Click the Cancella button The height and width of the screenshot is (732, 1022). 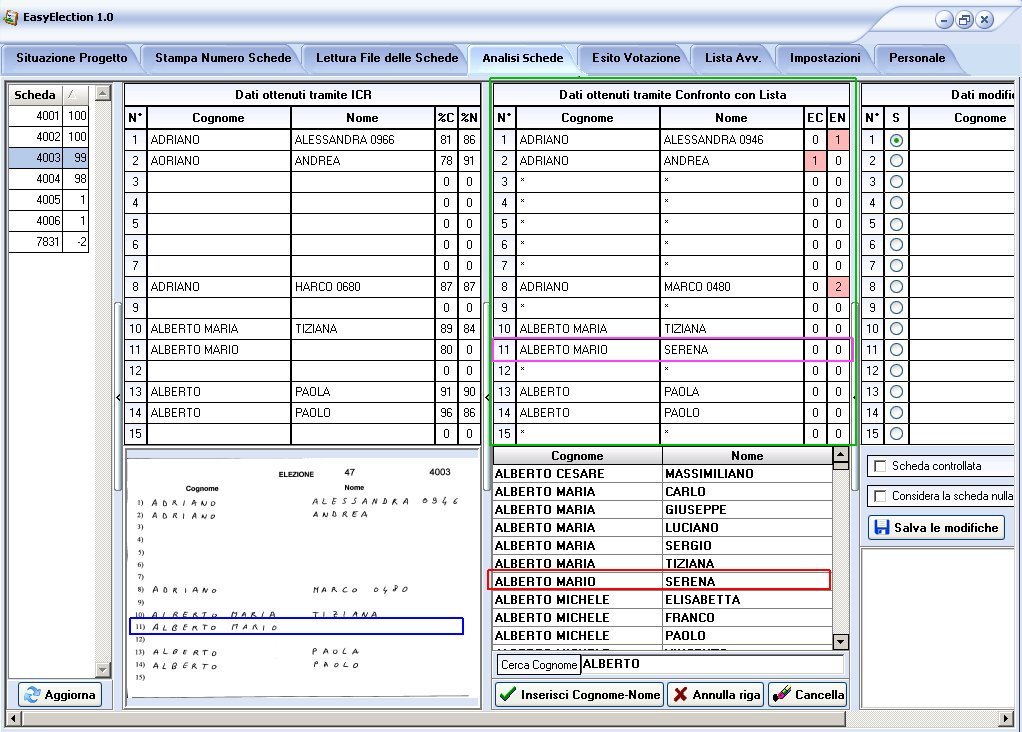(808, 695)
